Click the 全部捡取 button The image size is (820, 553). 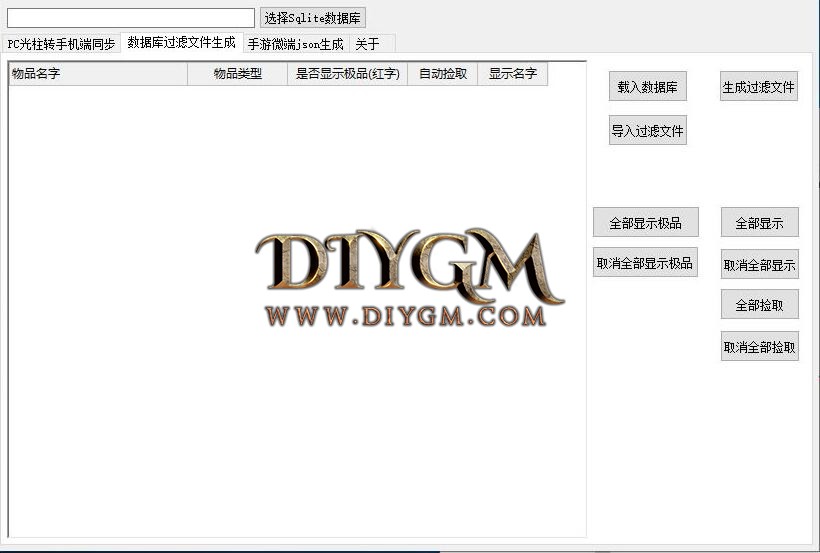pyautogui.click(x=759, y=304)
